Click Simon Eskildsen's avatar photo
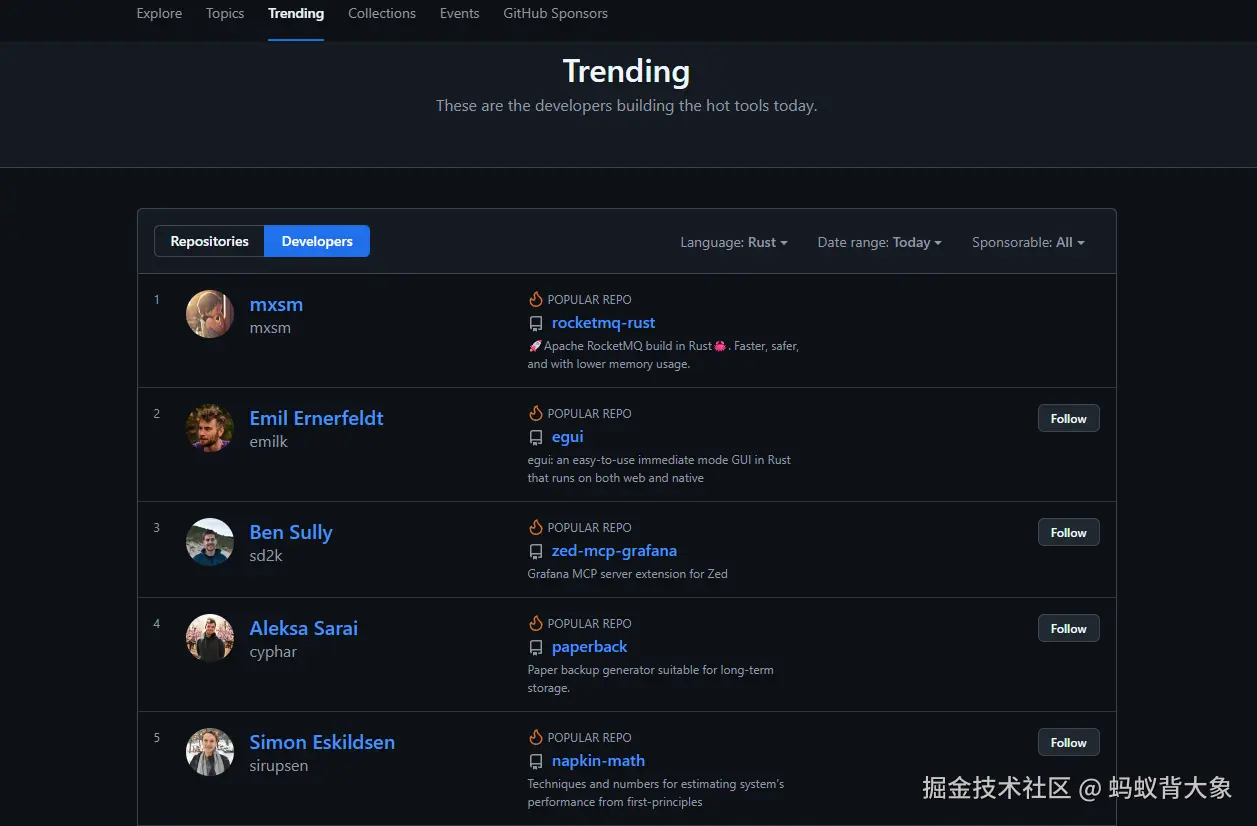The height and width of the screenshot is (826, 1257). click(210, 752)
